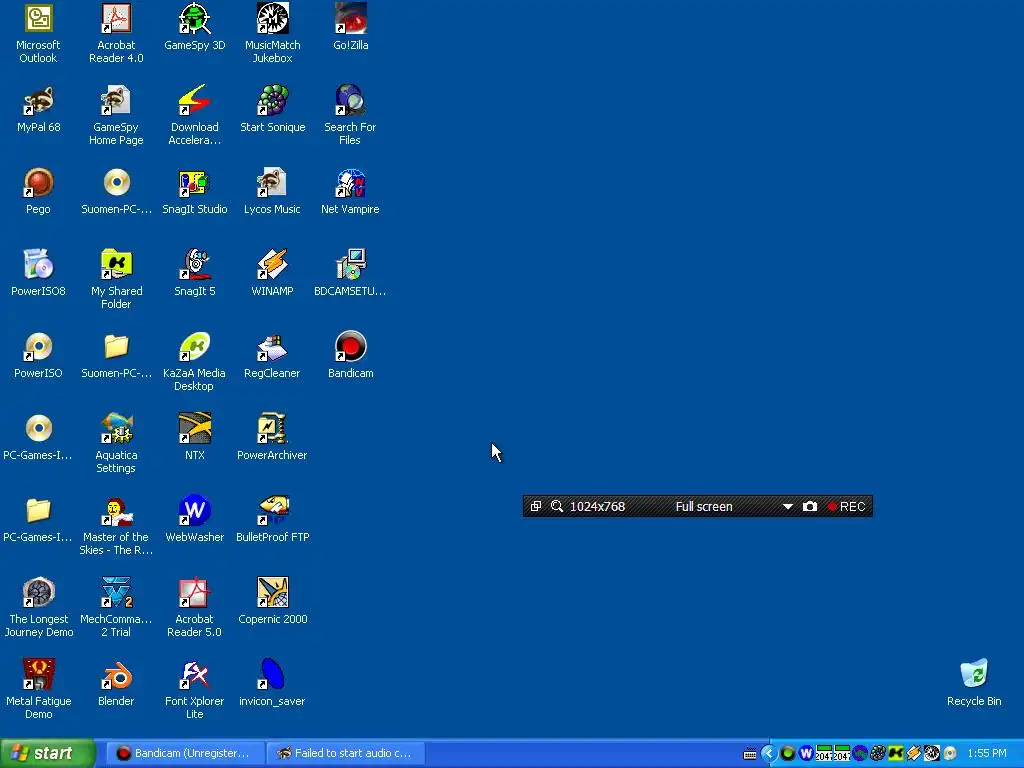Click the WebWasher W tray icon

coord(806,754)
